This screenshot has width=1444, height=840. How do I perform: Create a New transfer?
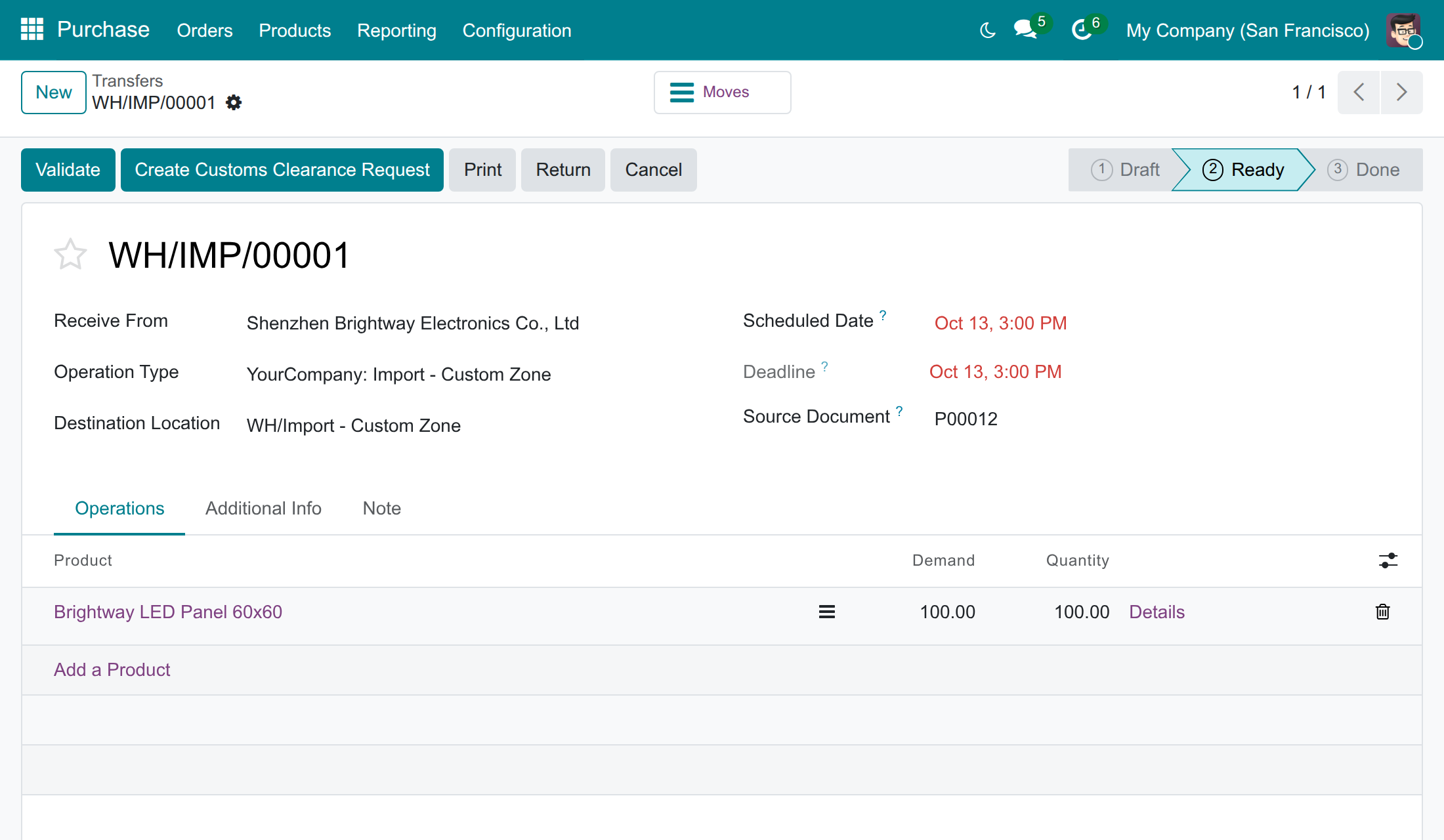(54, 93)
